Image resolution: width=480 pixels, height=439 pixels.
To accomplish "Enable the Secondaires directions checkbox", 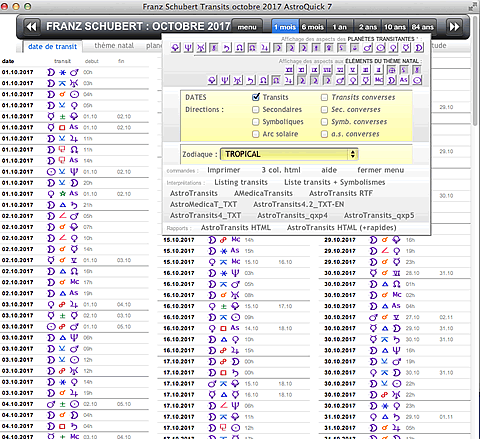I will [x=256, y=110].
